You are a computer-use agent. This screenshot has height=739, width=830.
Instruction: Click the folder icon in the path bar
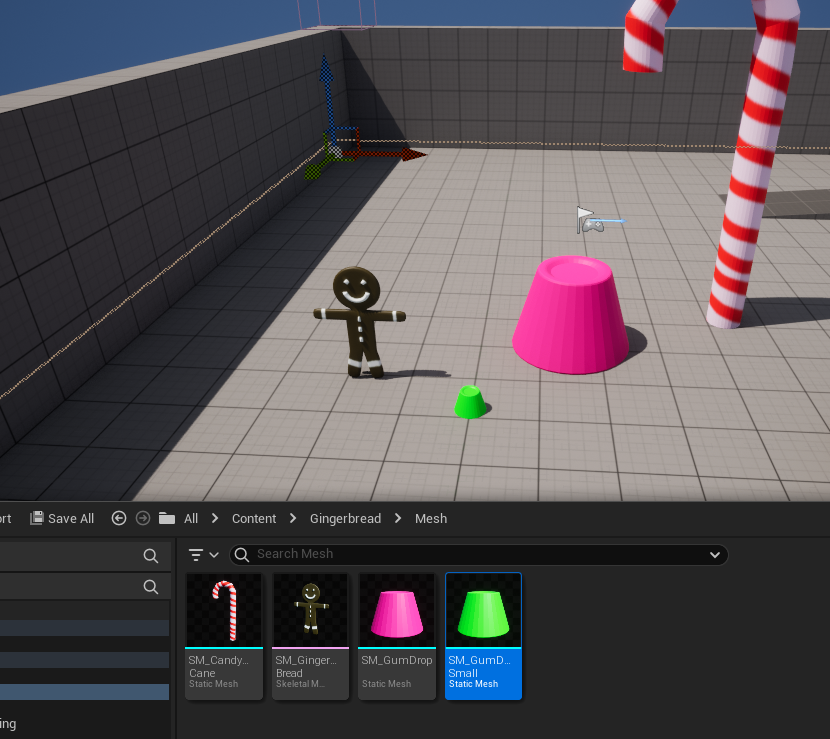(x=167, y=518)
